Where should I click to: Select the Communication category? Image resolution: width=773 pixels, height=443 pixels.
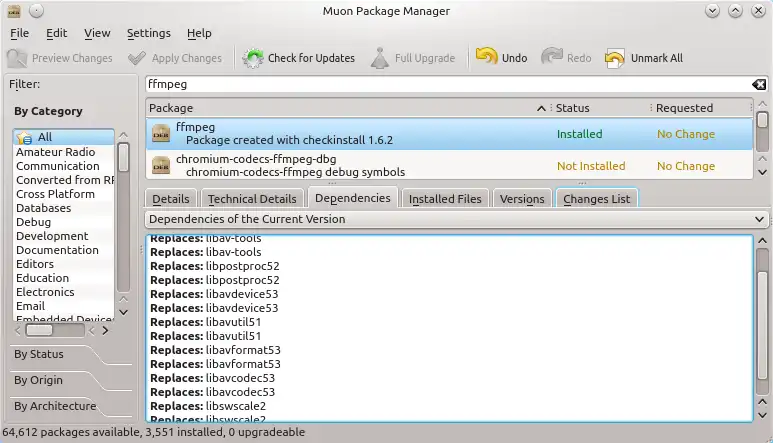[58, 166]
